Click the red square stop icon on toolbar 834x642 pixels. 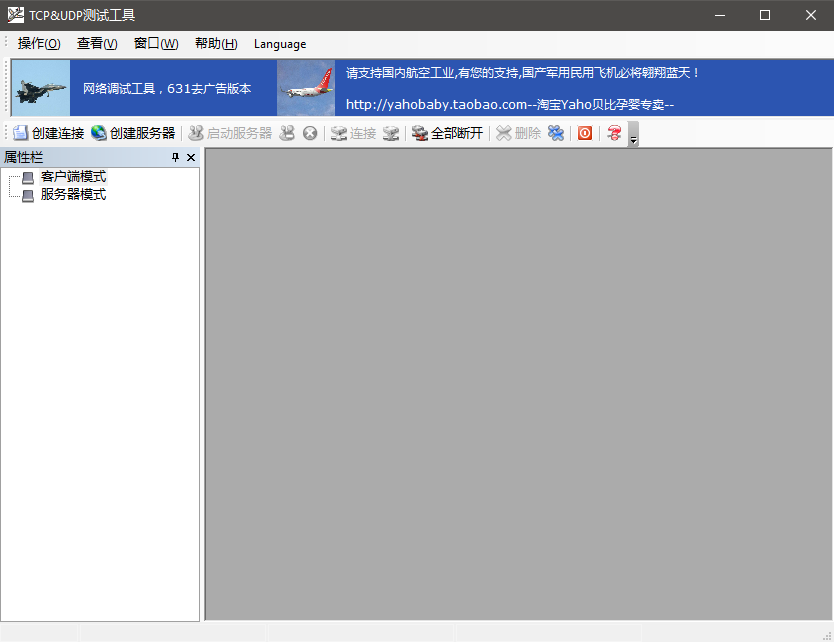click(x=584, y=132)
